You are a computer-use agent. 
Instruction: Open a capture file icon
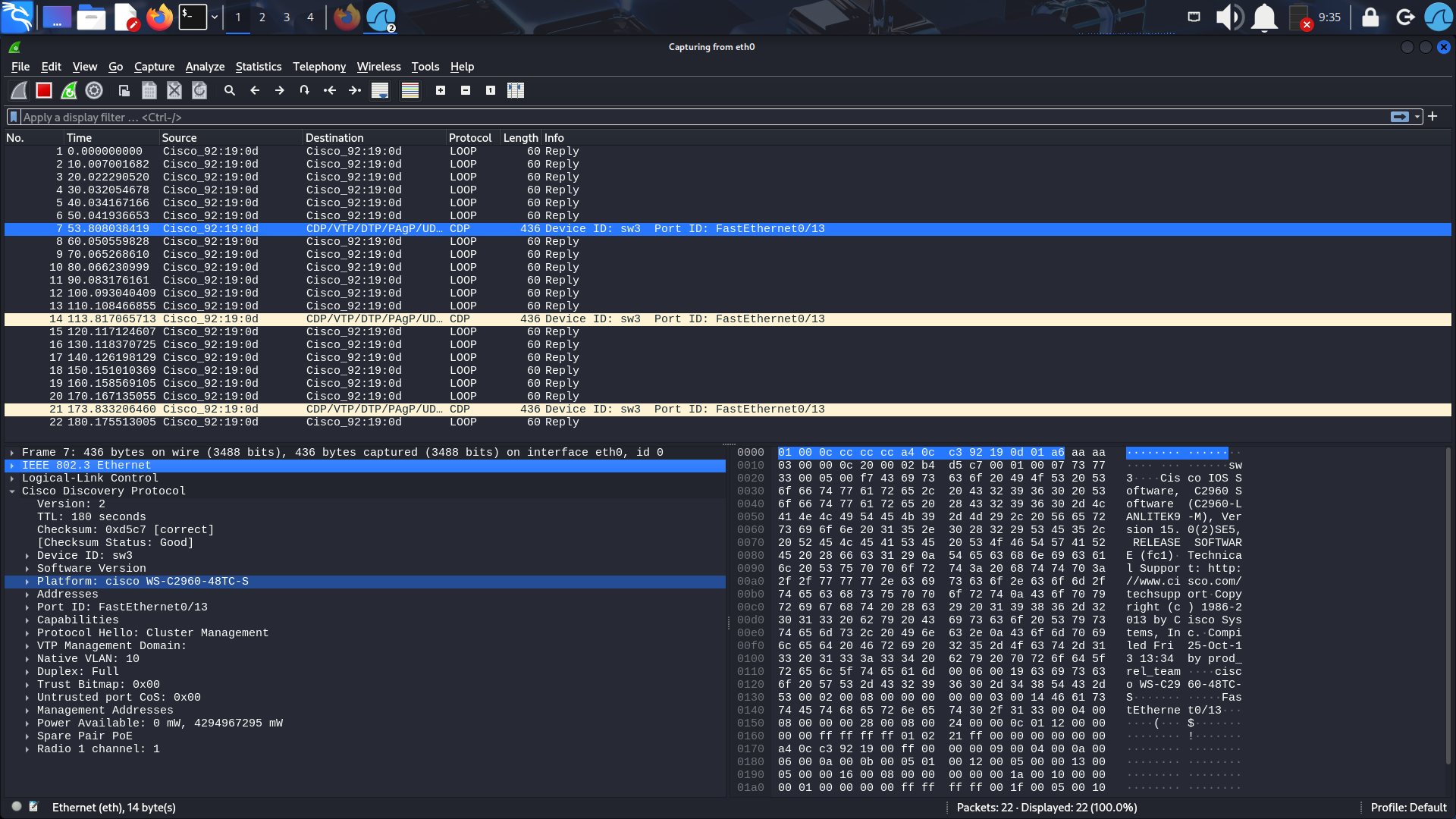tap(124, 90)
